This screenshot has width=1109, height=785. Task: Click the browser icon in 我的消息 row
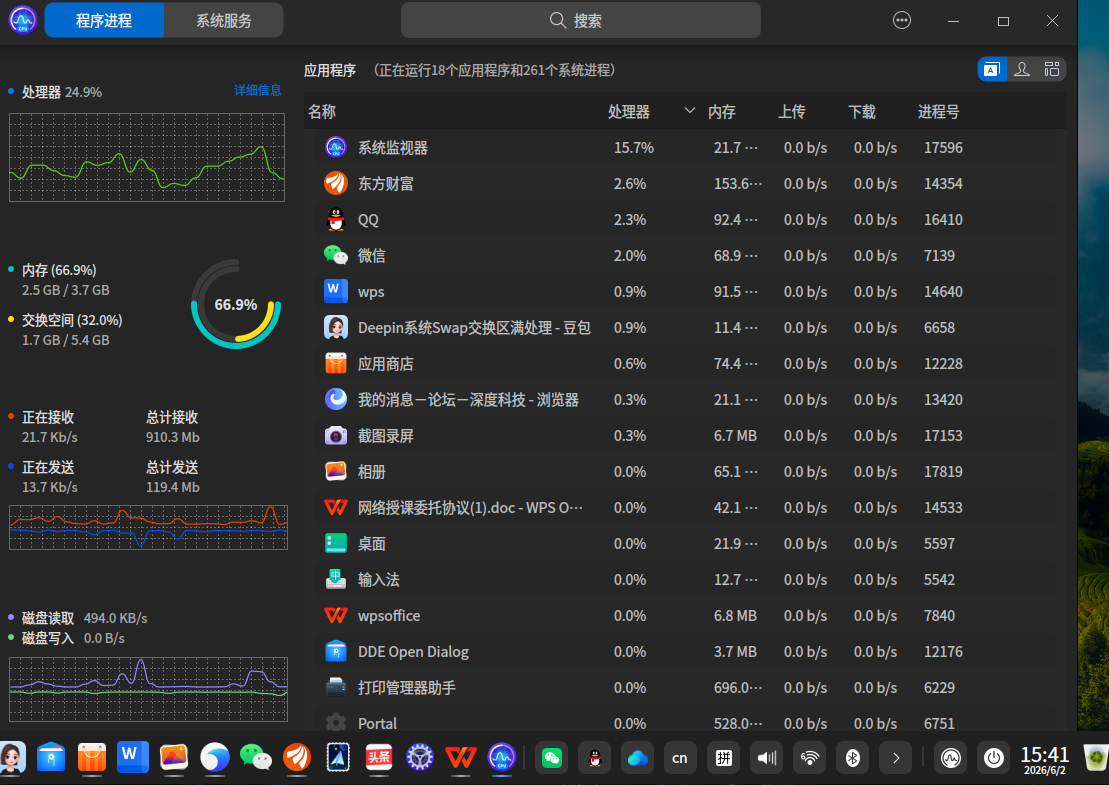(336, 400)
